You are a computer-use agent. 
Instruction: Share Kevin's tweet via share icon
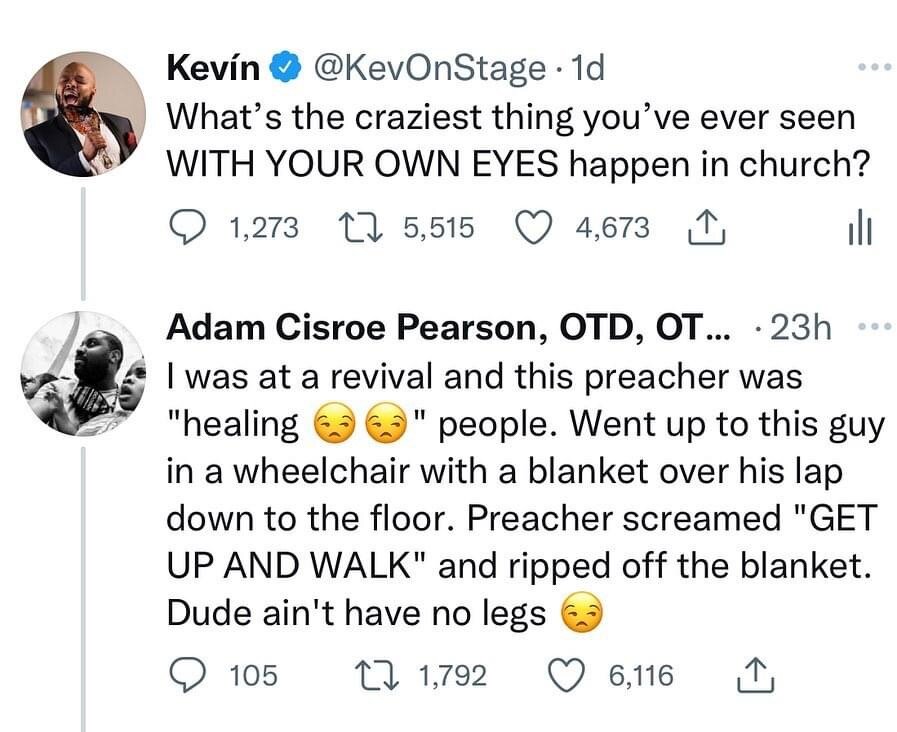click(707, 228)
